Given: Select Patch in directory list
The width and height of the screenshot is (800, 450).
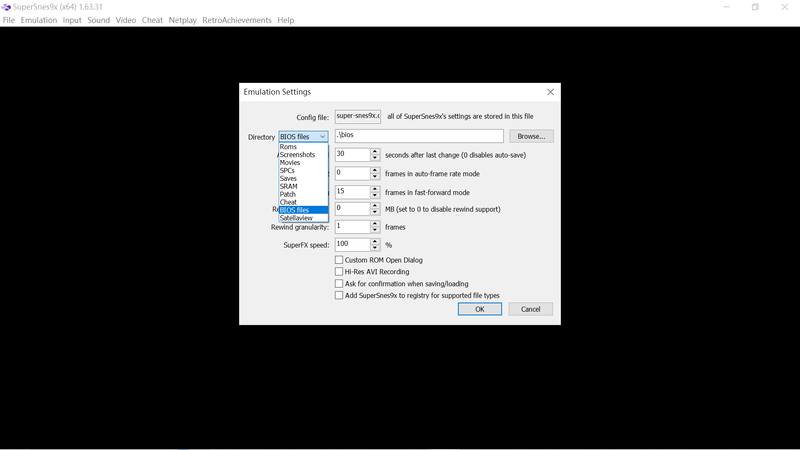Looking at the screenshot, I should point(303,194).
